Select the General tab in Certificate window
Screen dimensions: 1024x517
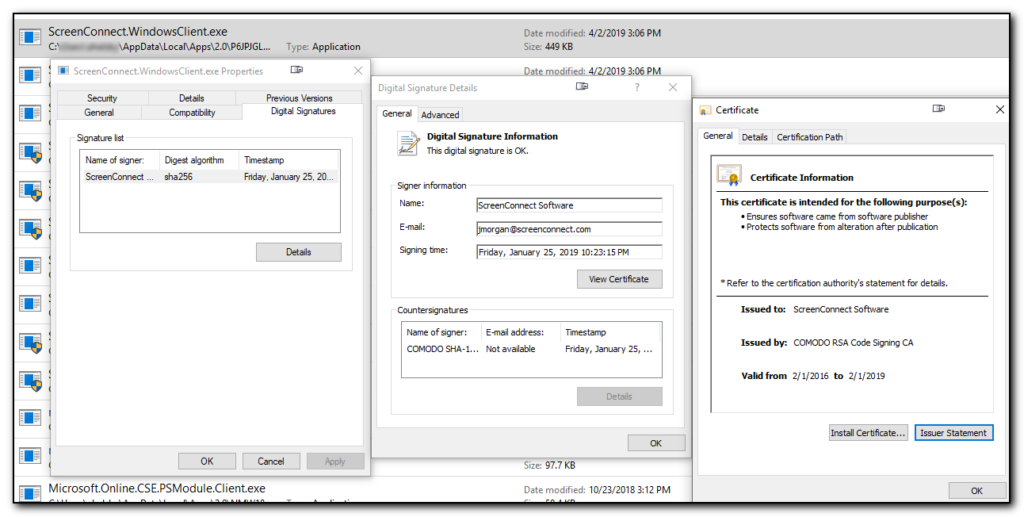pyautogui.click(x=718, y=136)
